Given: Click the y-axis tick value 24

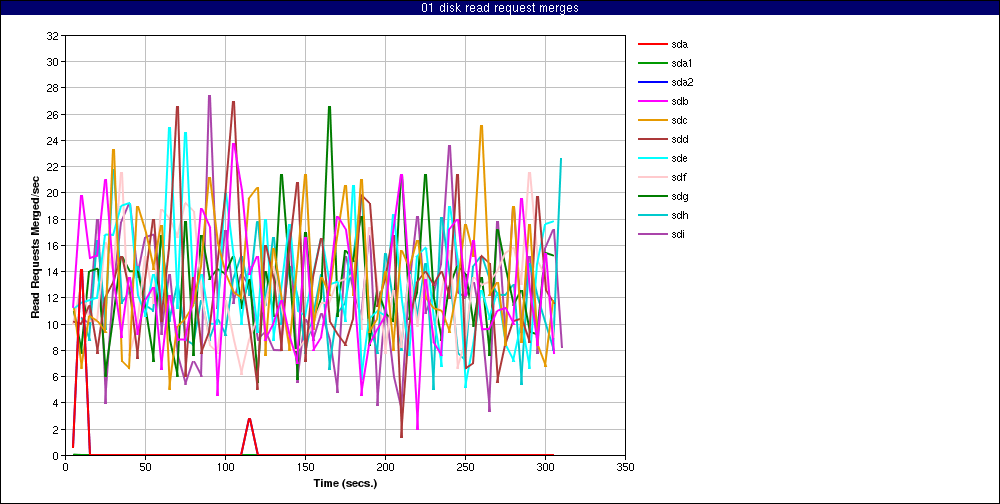Looking at the screenshot, I should click(x=52, y=140).
